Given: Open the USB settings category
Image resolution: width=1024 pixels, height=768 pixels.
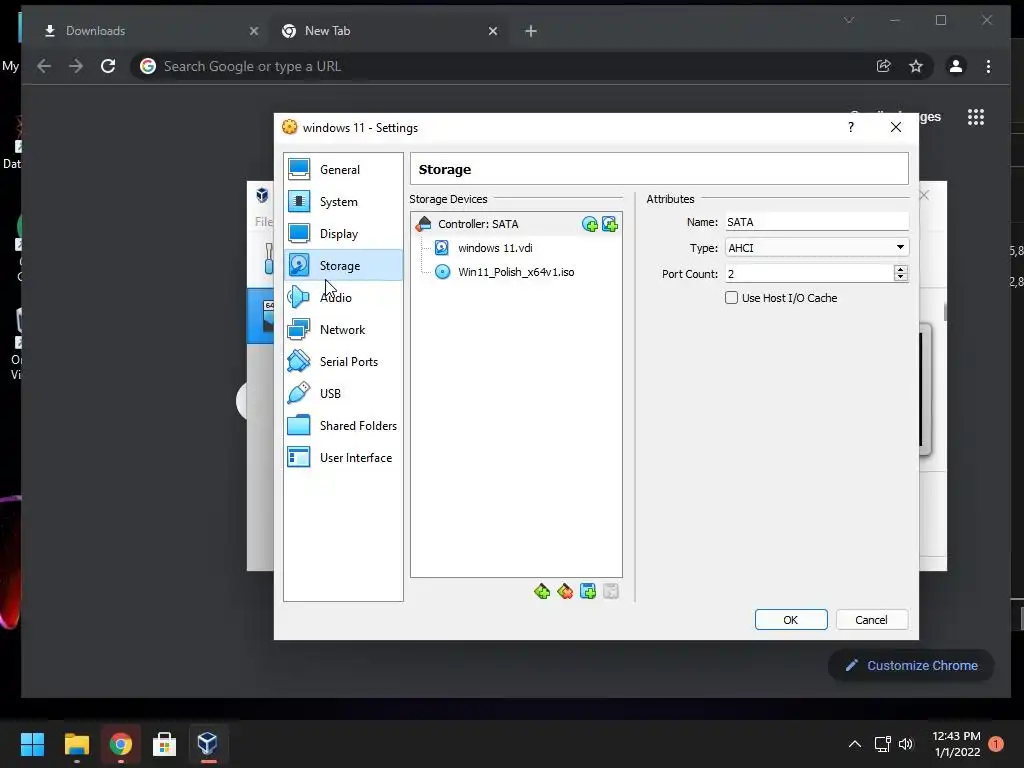Looking at the screenshot, I should (x=343, y=394).
